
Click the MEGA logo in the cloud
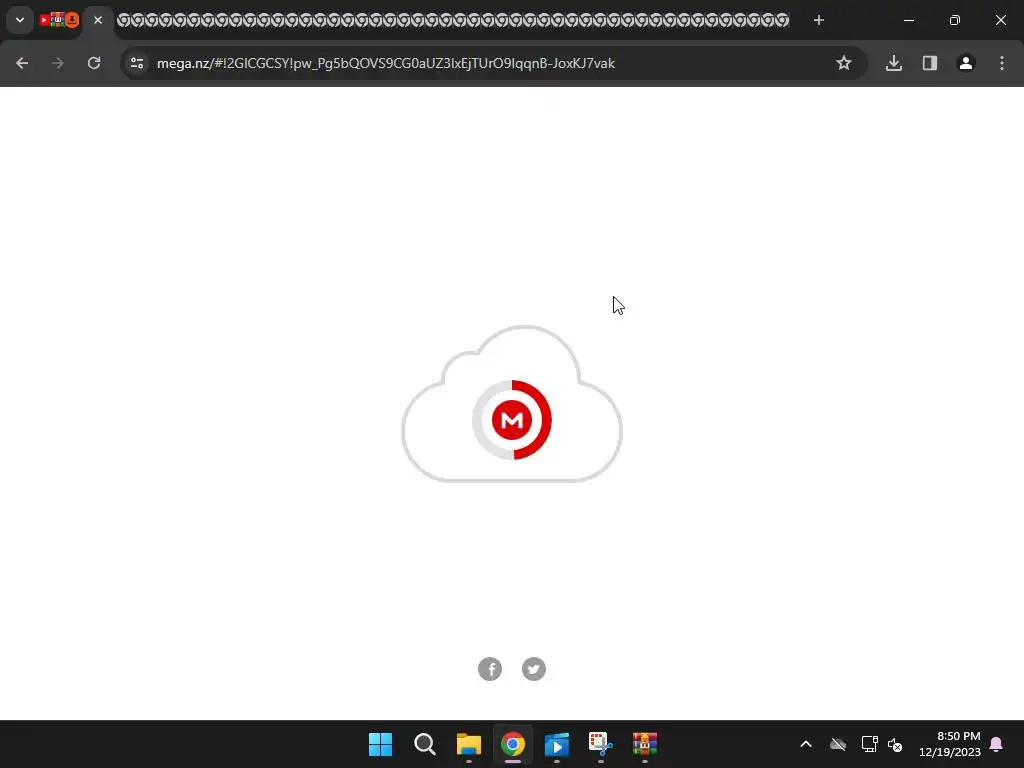512,420
